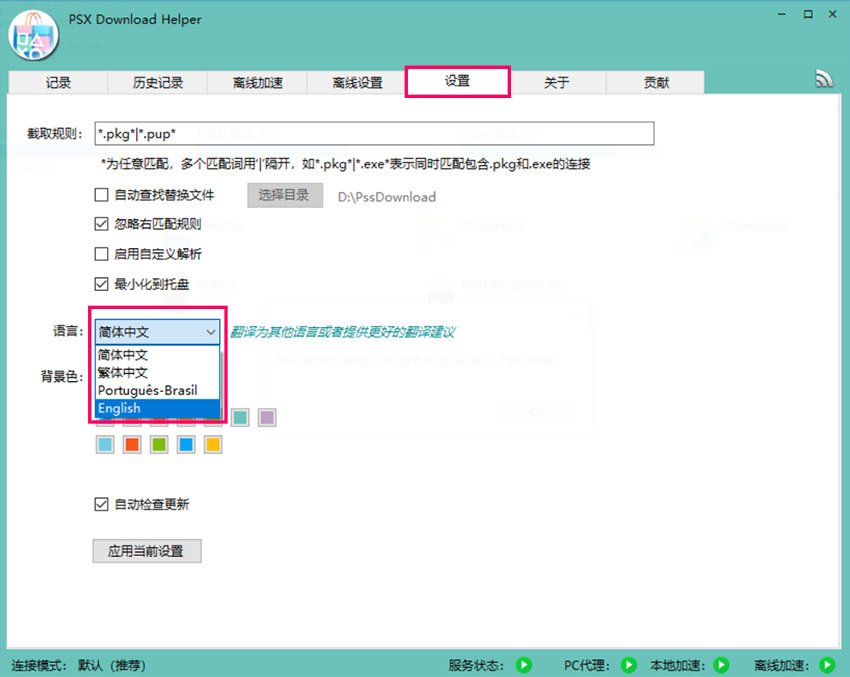Open the 离线加速 tab

pos(258,83)
